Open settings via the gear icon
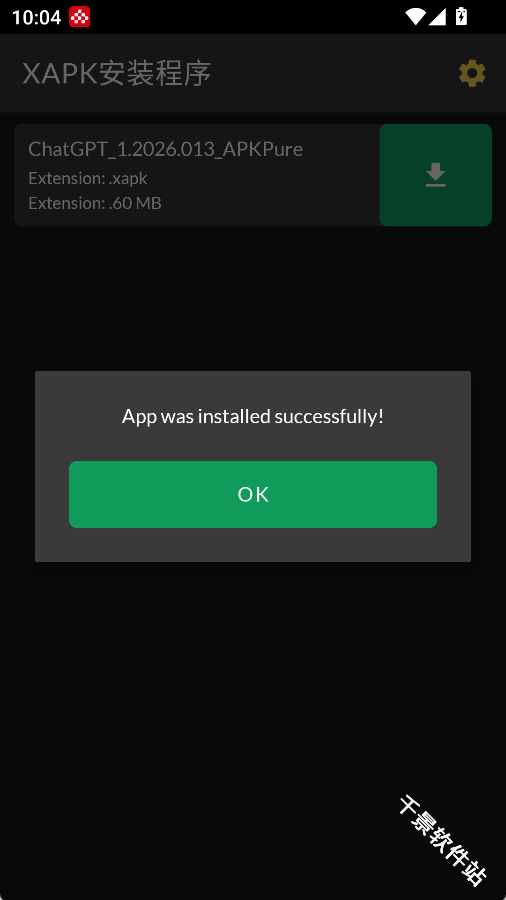Image resolution: width=506 pixels, height=900 pixels. click(x=472, y=73)
